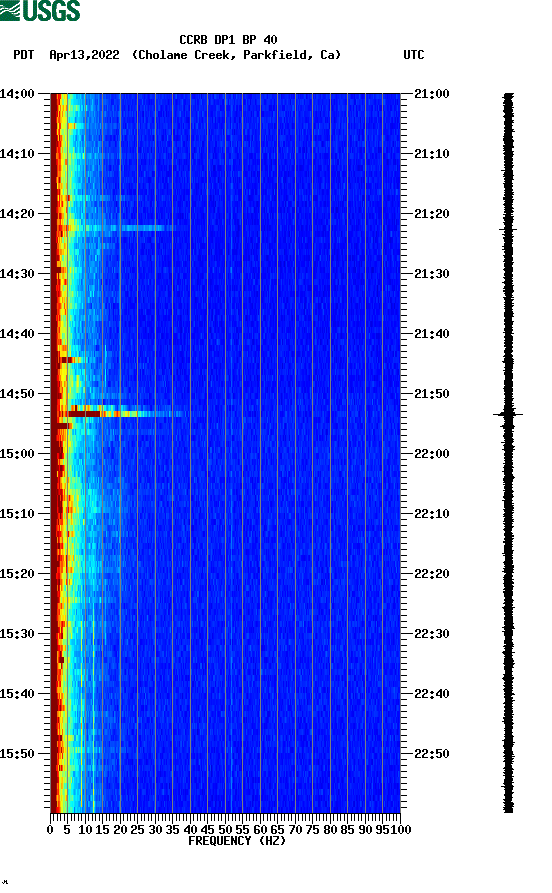The width and height of the screenshot is (552, 893).
Task: Click the '15:50' PDT time label
Action: [17, 753]
